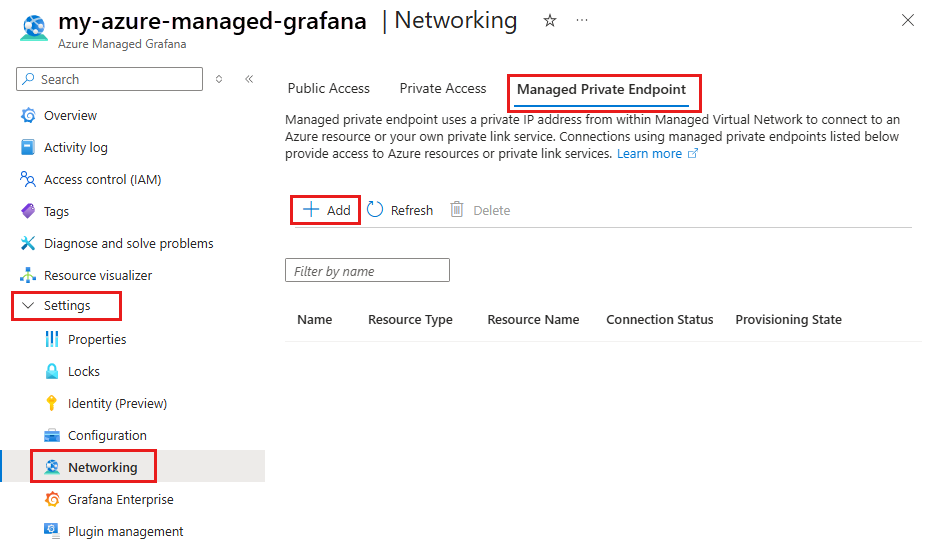Click the Azure Managed Grafana resource icon
Screen dimensions: 944x548
pos(34,28)
